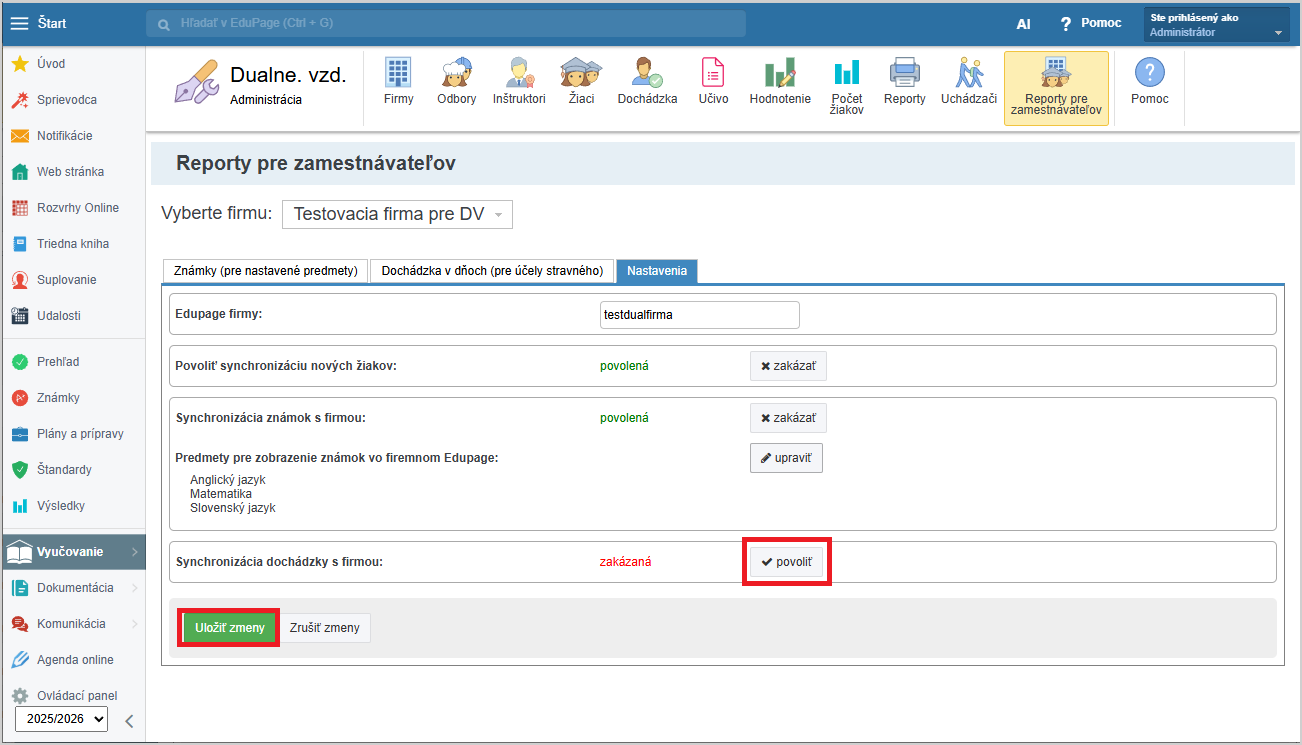Edit subjects using the upraviť button
Image resolution: width=1302 pixels, height=745 pixels.
[786, 458]
